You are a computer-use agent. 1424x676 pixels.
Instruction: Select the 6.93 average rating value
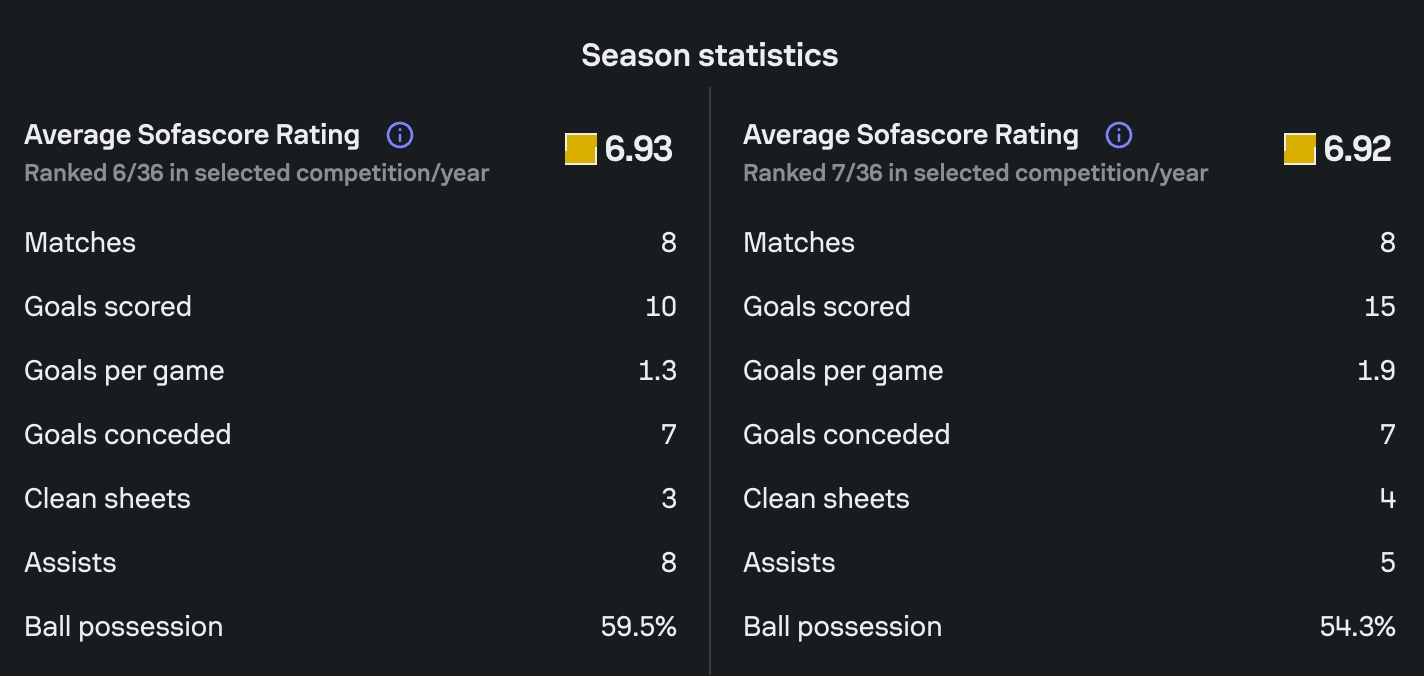(x=639, y=149)
